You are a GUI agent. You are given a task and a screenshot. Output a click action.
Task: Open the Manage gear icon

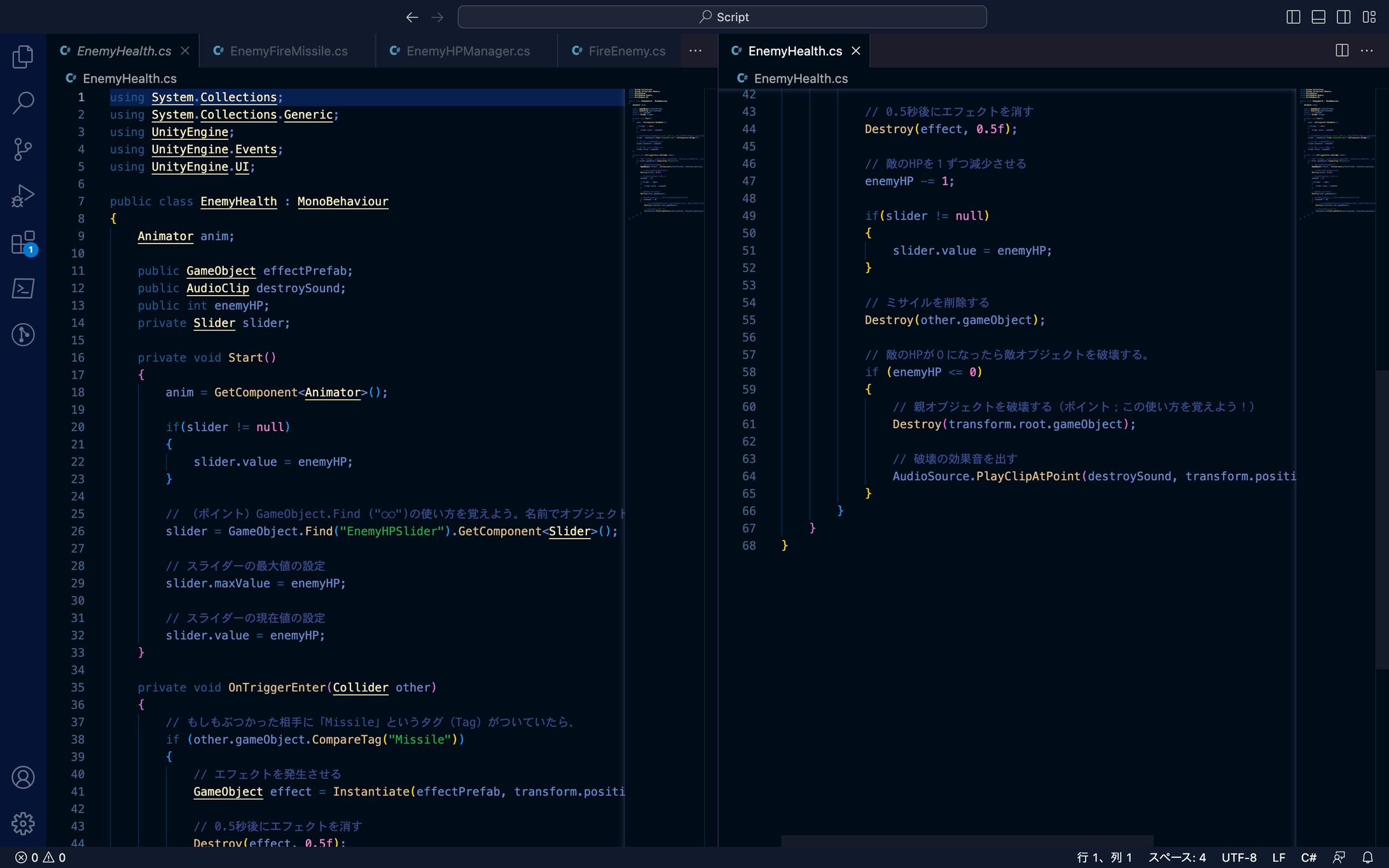click(23, 823)
